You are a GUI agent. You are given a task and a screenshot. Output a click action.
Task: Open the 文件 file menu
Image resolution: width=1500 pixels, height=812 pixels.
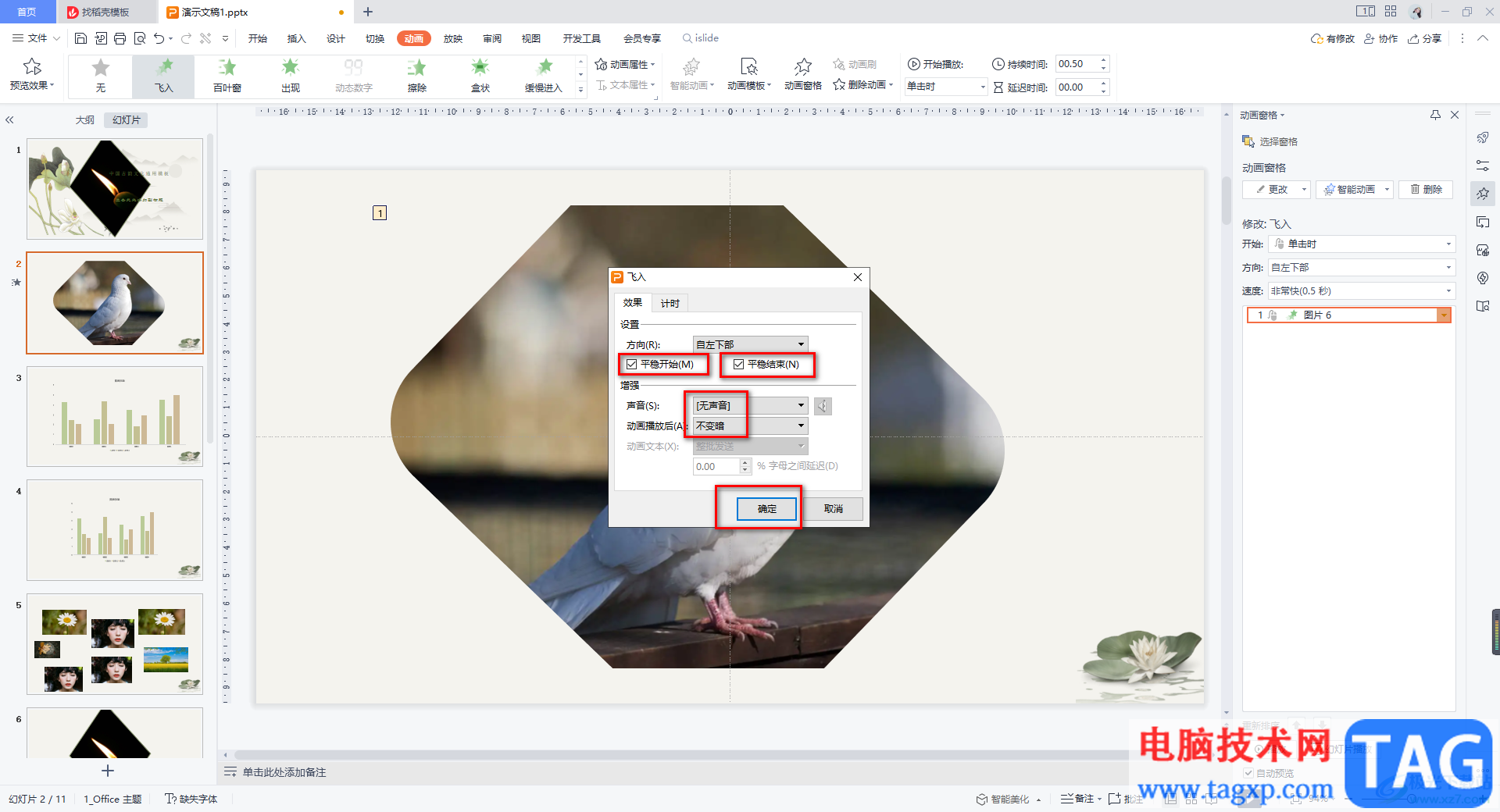36,38
